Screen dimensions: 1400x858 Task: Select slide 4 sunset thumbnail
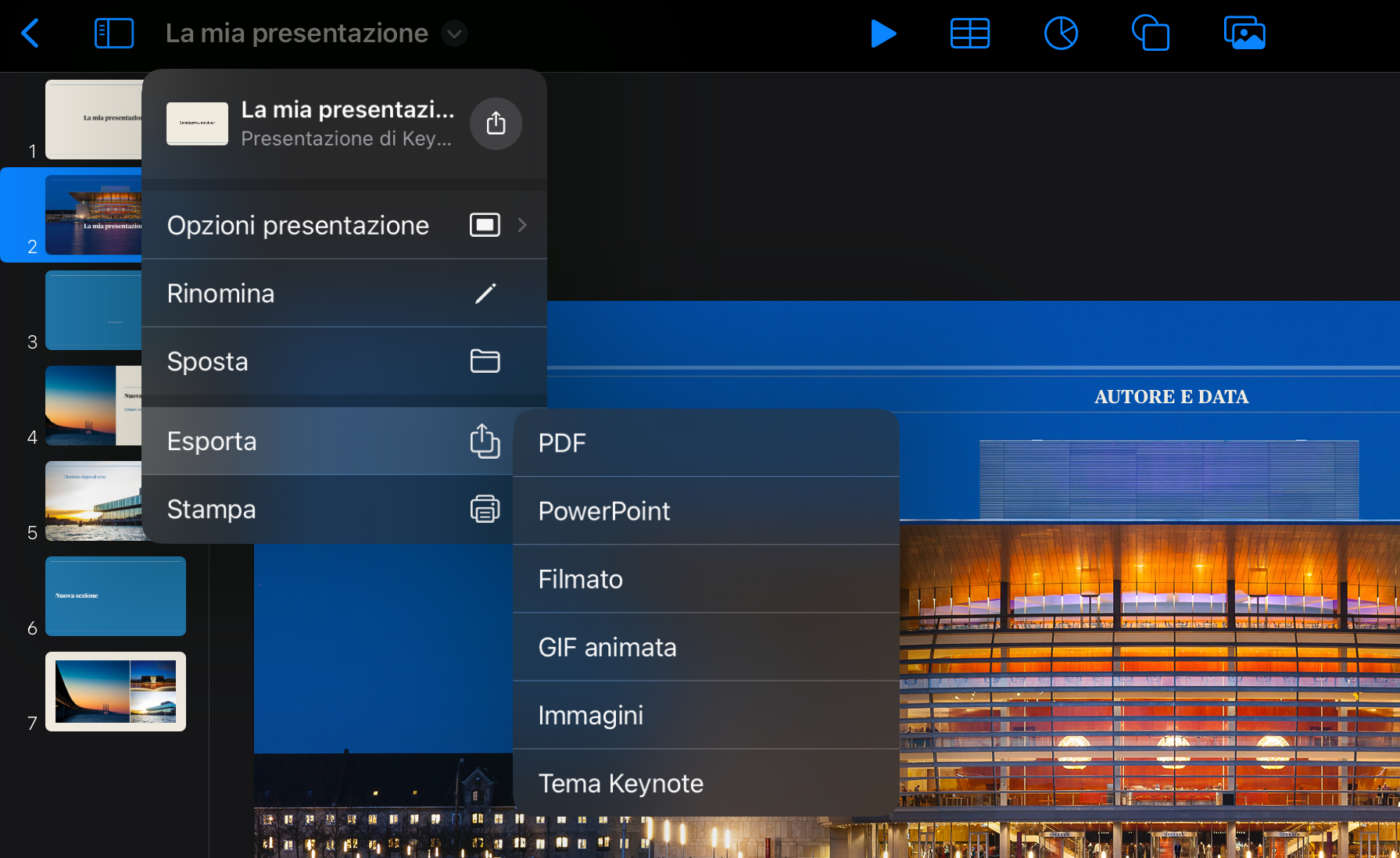click(94, 405)
